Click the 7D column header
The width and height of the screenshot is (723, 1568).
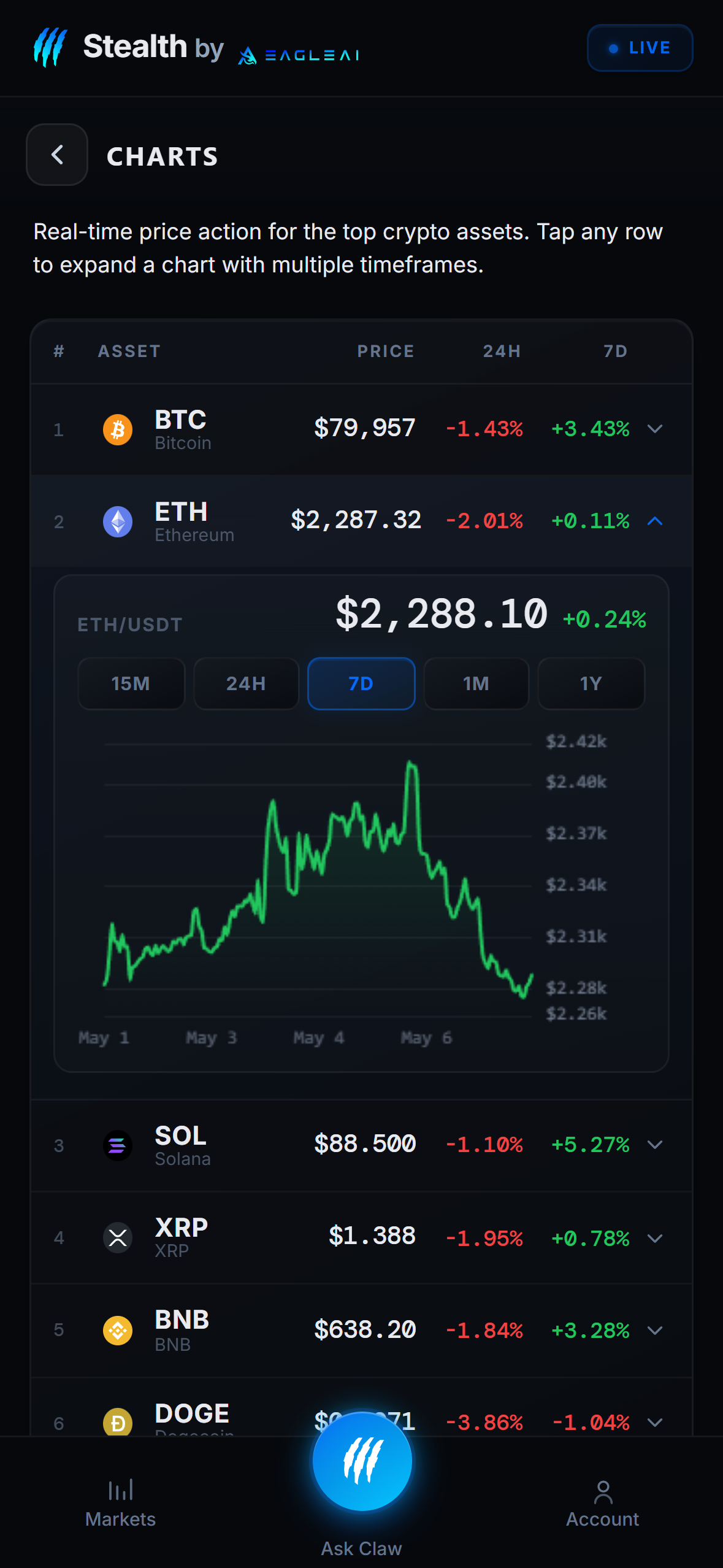(x=616, y=351)
